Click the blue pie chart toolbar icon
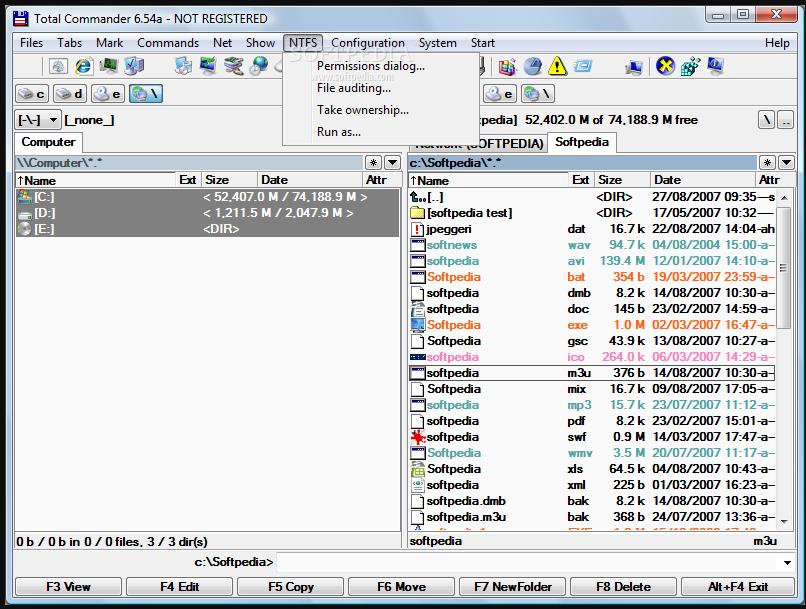Image resolution: width=806 pixels, height=609 pixels. [x=533, y=66]
